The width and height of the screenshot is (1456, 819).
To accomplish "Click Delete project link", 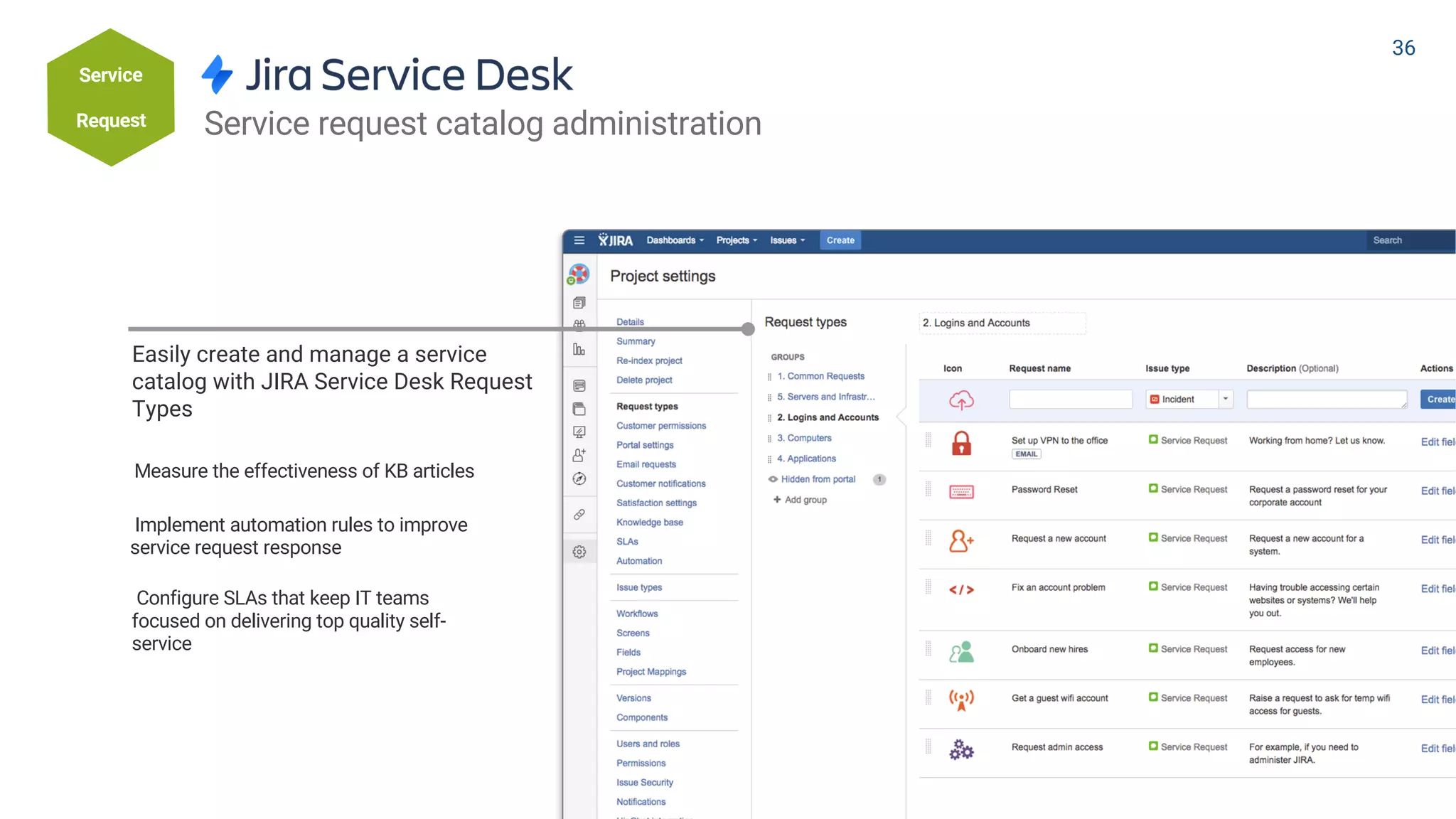I will pos(644,380).
